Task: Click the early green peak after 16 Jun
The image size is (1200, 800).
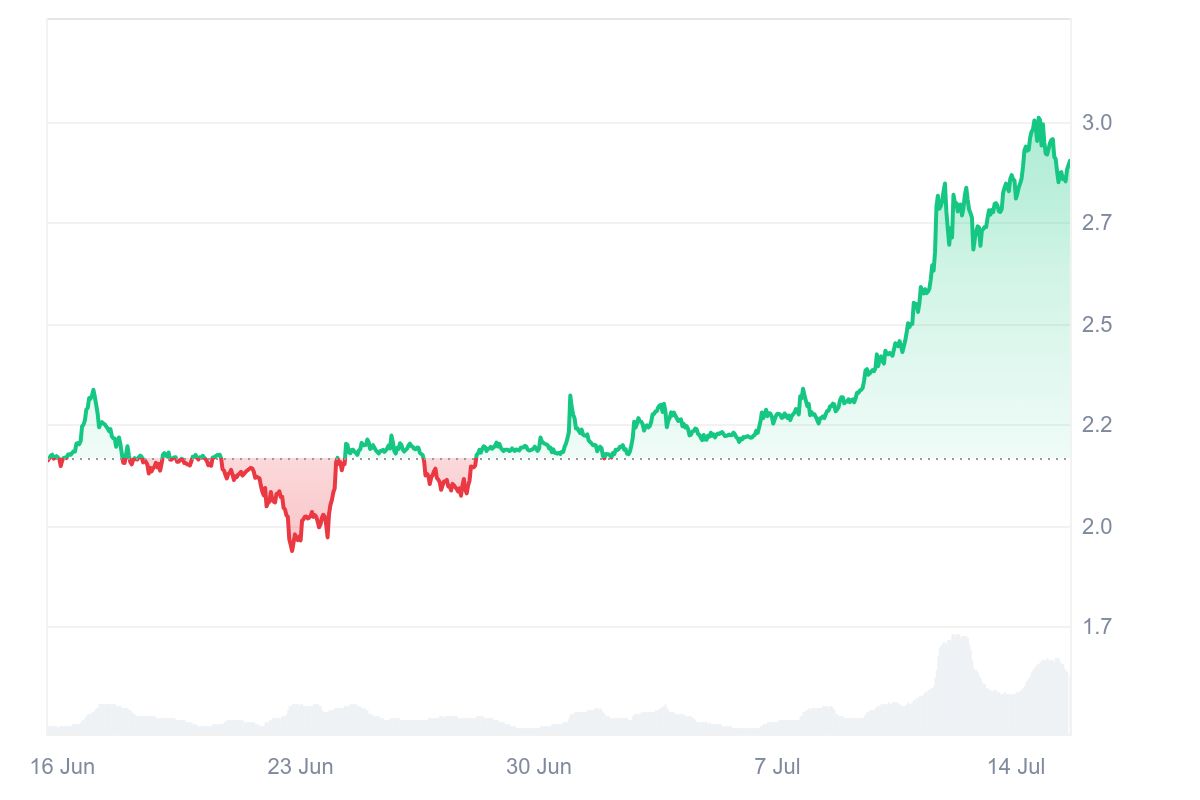Action: pyautogui.click(x=93, y=391)
